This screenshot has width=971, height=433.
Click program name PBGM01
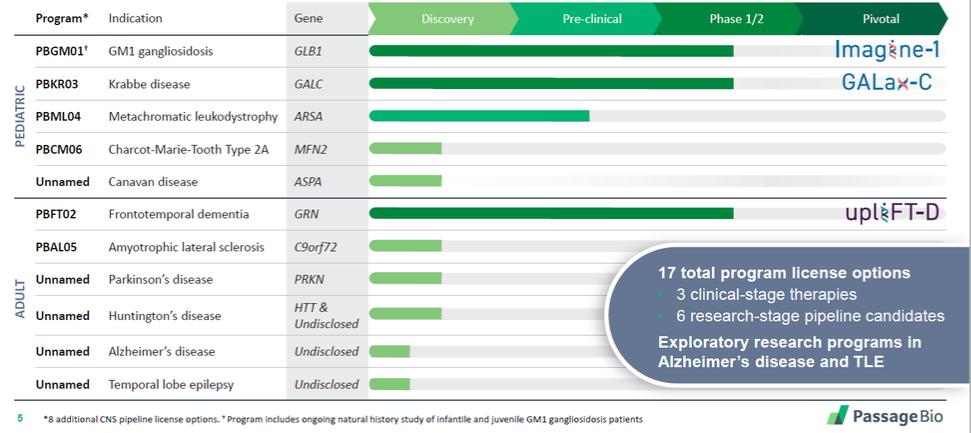pos(62,51)
